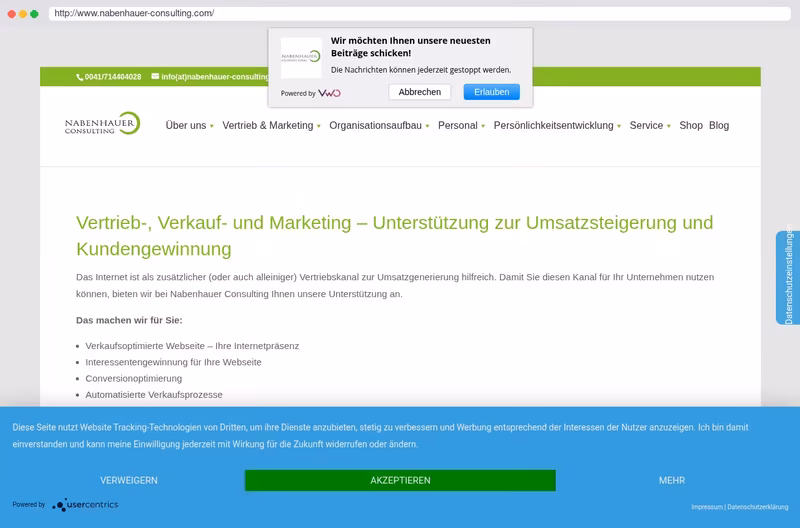Go to the Blog page
The height and width of the screenshot is (528, 800).
(x=719, y=125)
